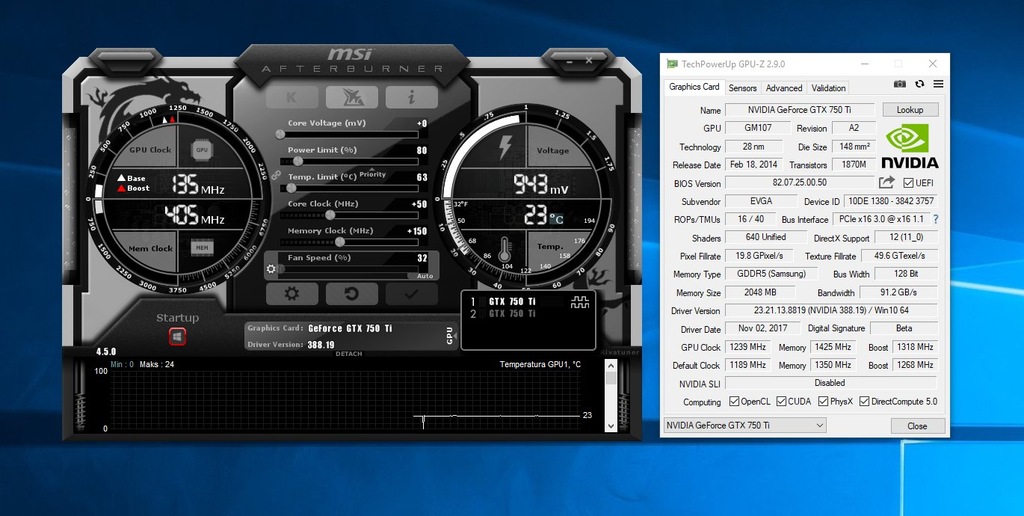Toggle the OpenCL checkbox
Image resolution: width=1024 pixels, height=516 pixels.
[x=734, y=401]
